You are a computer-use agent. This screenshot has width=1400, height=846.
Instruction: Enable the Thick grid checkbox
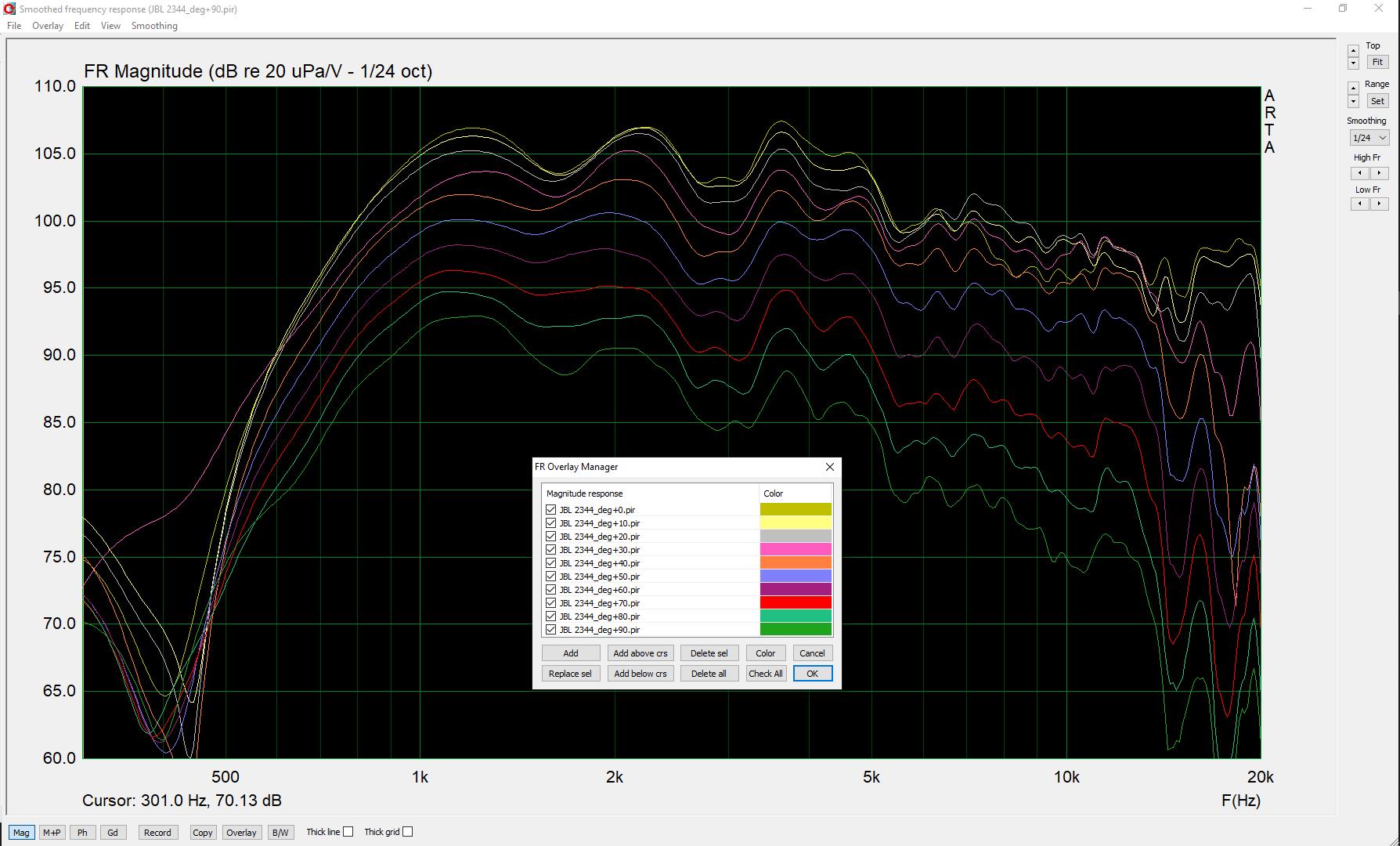pyautogui.click(x=408, y=832)
